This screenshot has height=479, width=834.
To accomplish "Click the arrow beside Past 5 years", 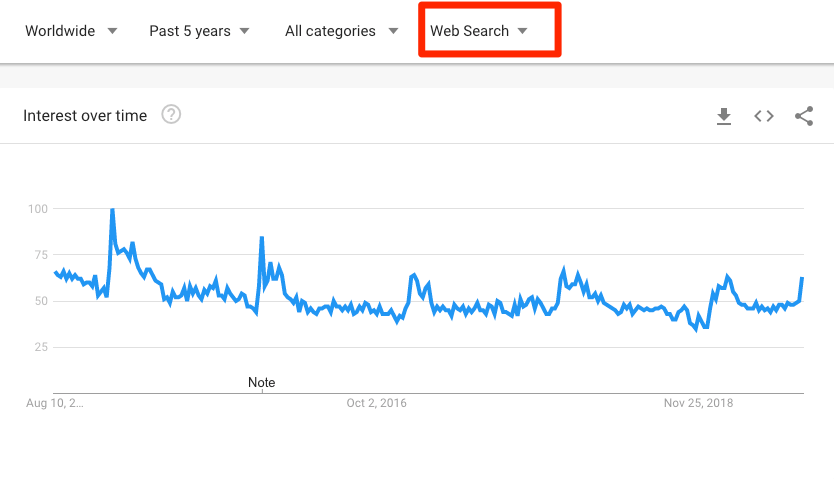I will 246,31.
